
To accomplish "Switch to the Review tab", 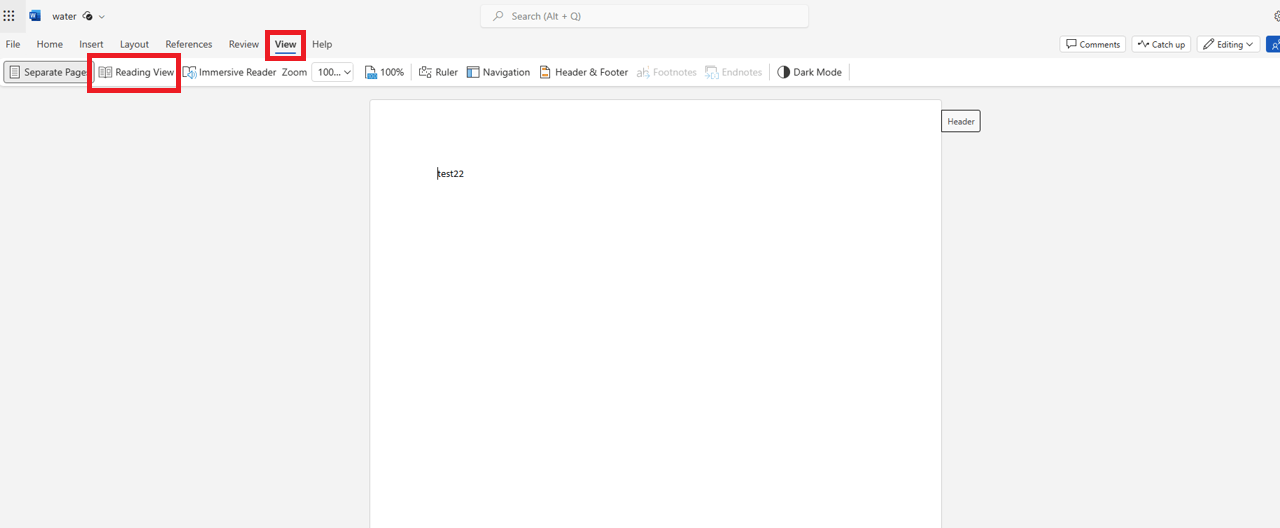I will pyautogui.click(x=243, y=44).
